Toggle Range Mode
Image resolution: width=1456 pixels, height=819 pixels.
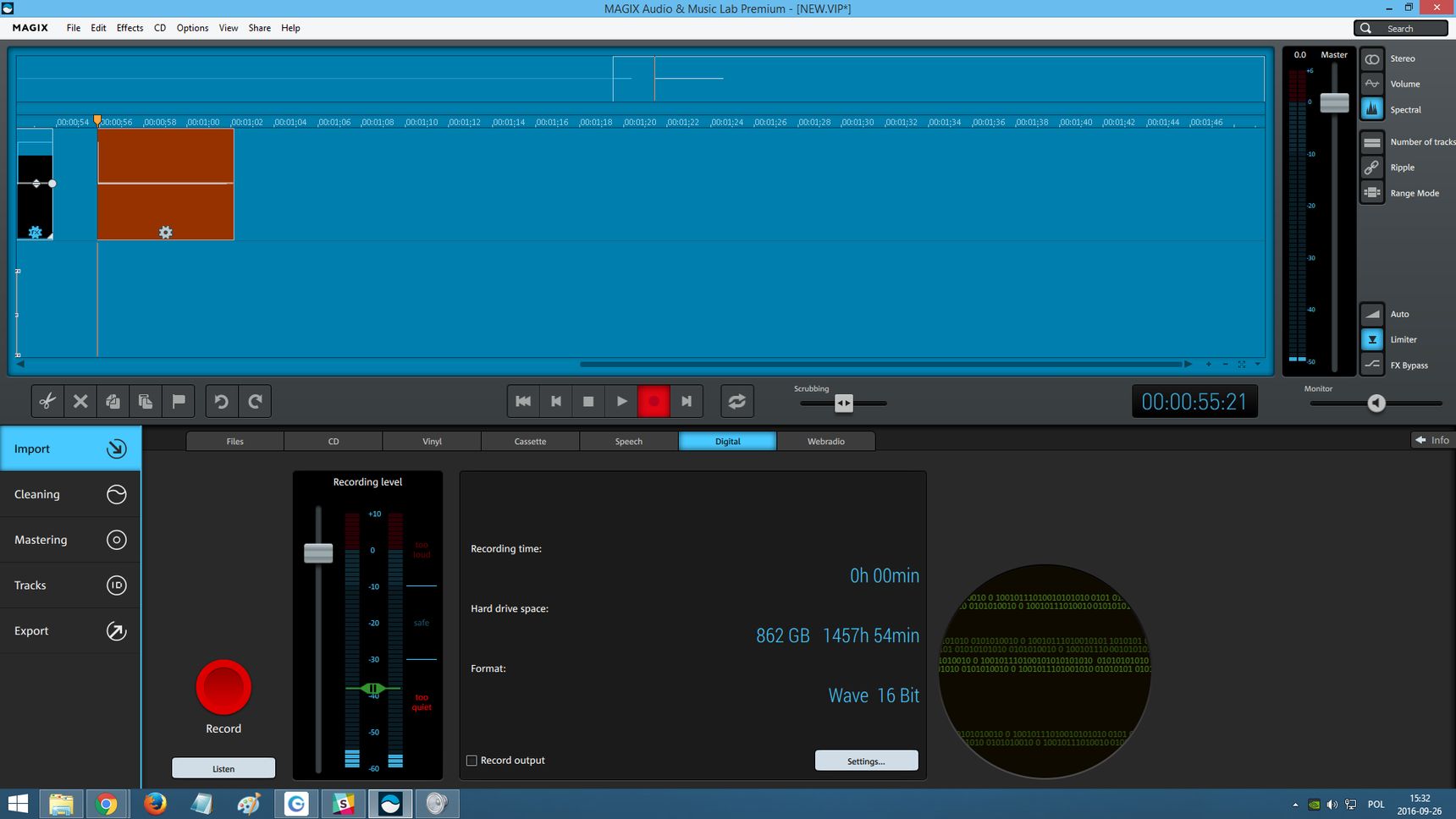(1372, 193)
